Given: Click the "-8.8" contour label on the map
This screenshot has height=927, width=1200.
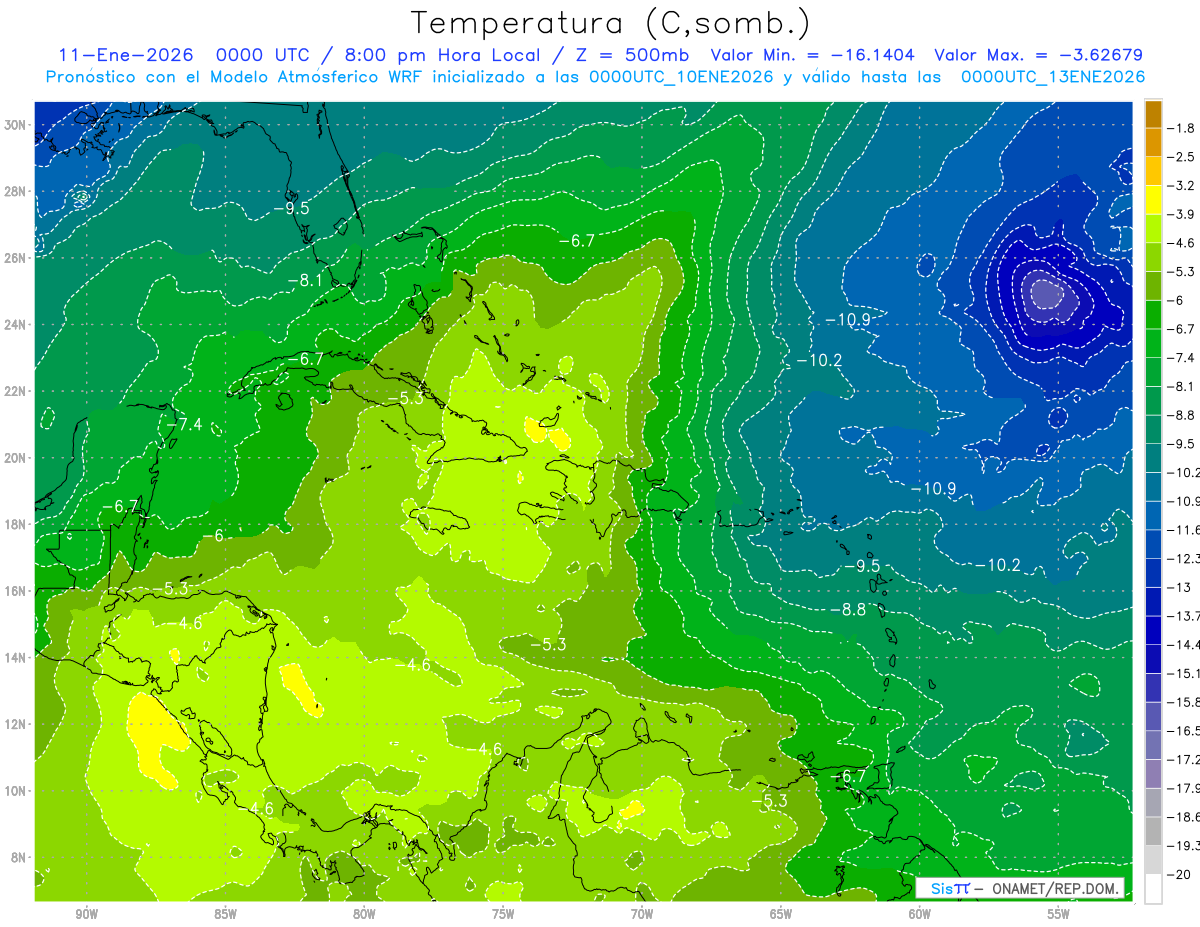Looking at the screenshot, I should (849, 609).
